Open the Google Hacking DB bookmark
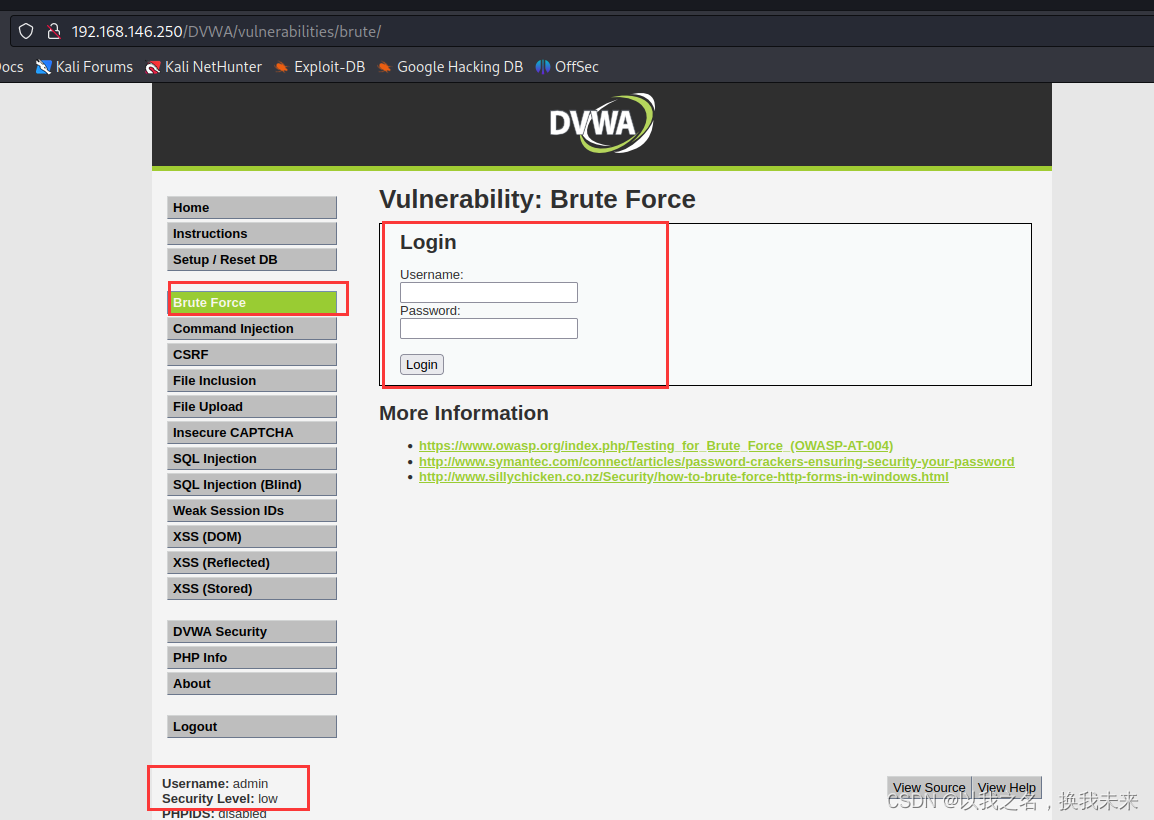The image size is (1154, 820). tap(450, 67)
